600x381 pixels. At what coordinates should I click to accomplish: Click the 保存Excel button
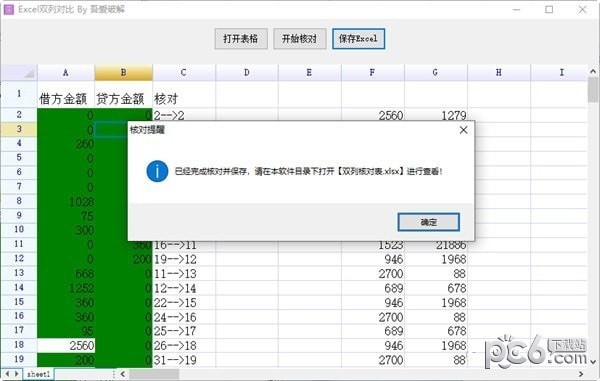[358, 39]
